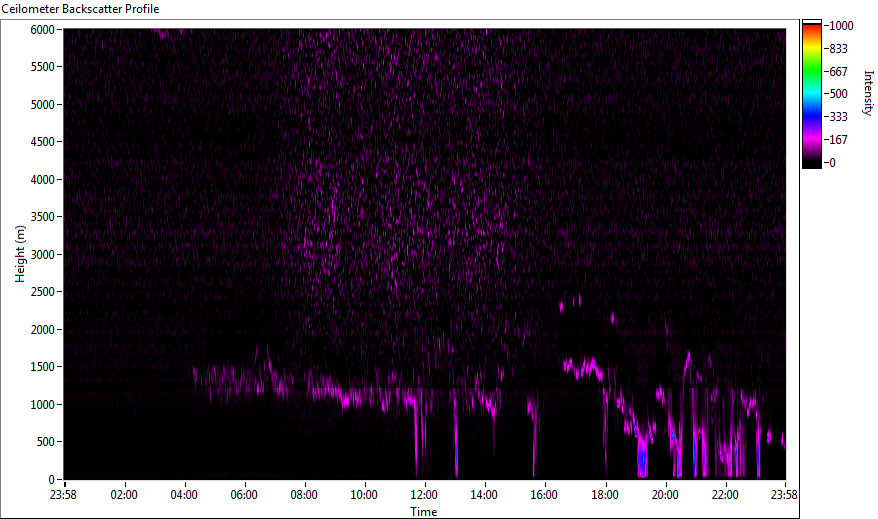Screen dimensions: 878x519
Task: Click the 18:00 time axis label
Action: 605,494
